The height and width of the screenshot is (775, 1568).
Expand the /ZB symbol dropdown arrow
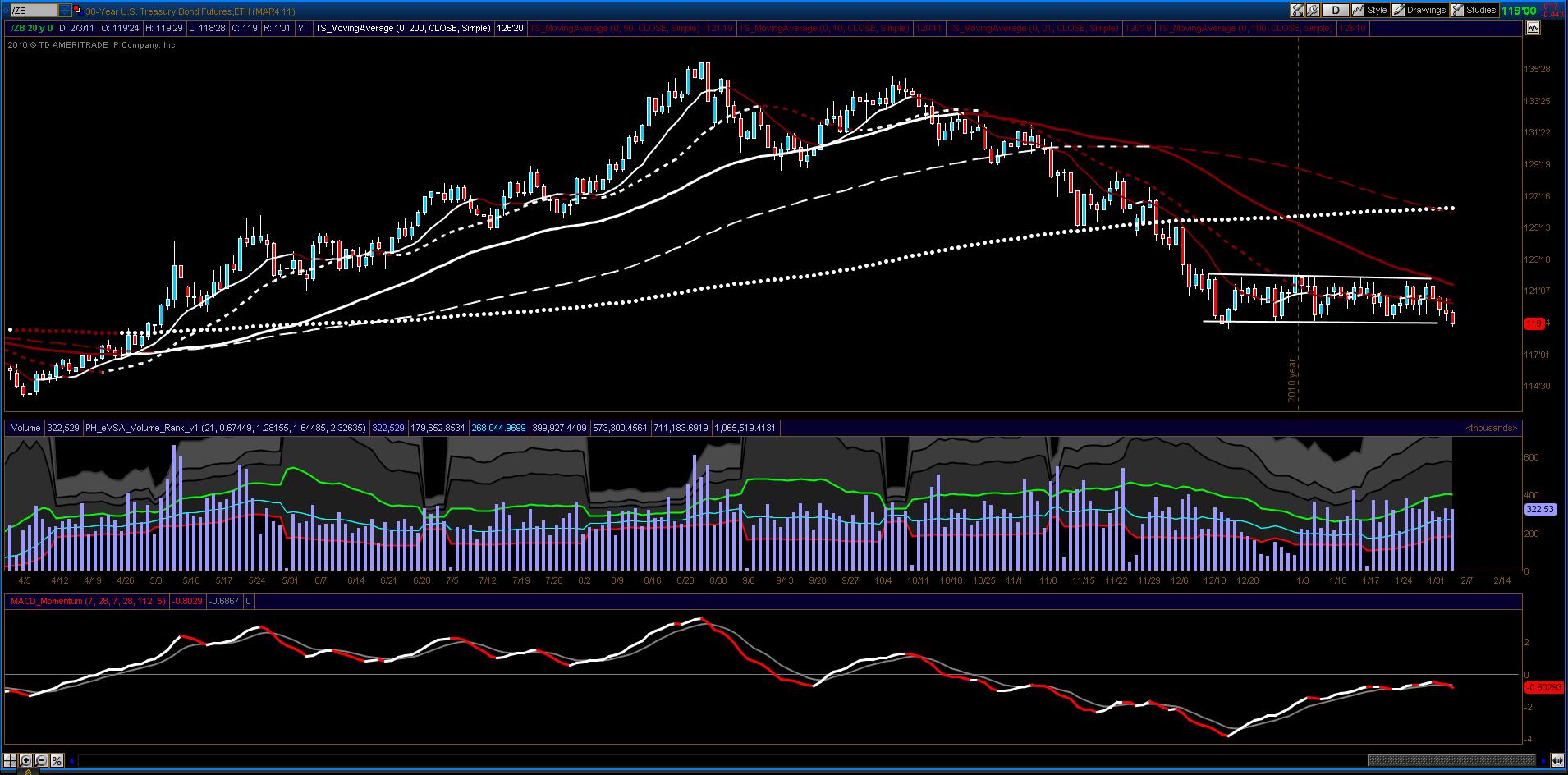(x=65, y=11)
